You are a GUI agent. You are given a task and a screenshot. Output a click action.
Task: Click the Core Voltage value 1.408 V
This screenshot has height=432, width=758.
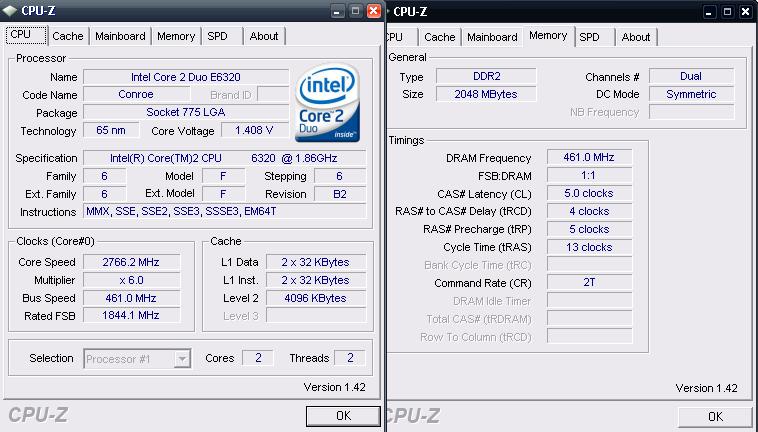(x=255, y=130)
